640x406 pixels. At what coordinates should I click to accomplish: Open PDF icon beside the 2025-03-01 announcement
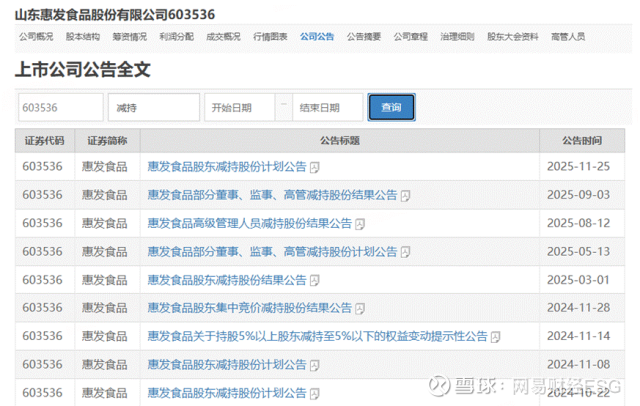[314, 280]
